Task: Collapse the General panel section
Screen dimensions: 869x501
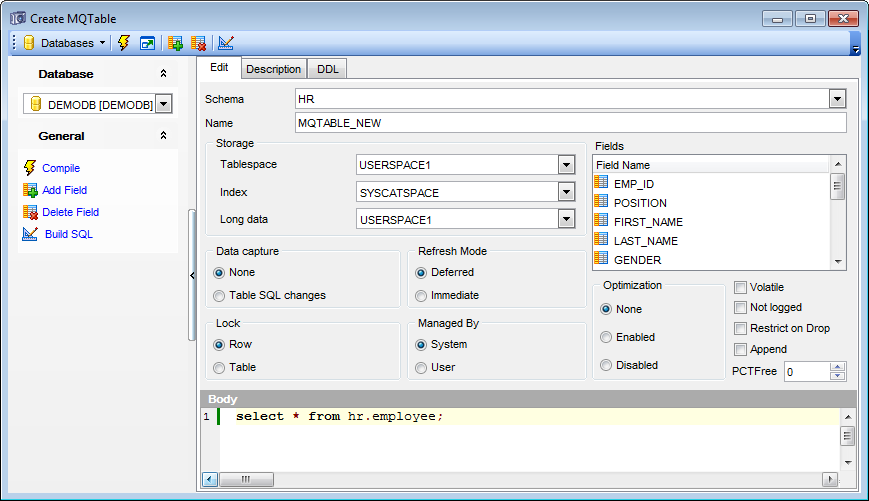Action: tap(163, 135)
